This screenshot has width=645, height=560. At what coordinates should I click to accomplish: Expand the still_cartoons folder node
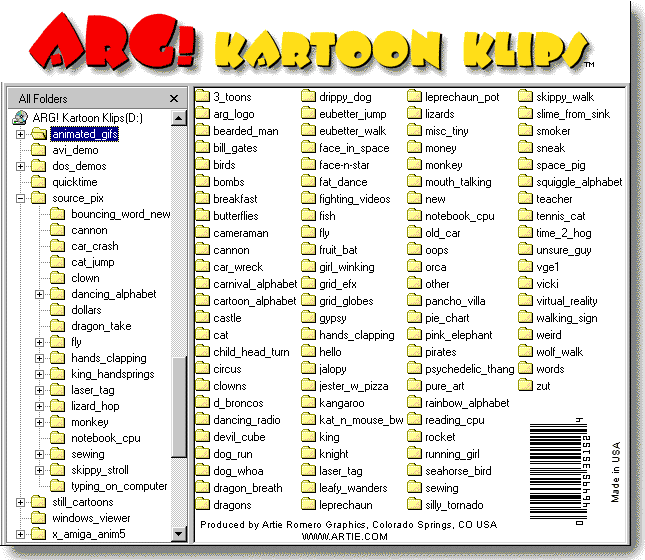[x=20, y=502]
